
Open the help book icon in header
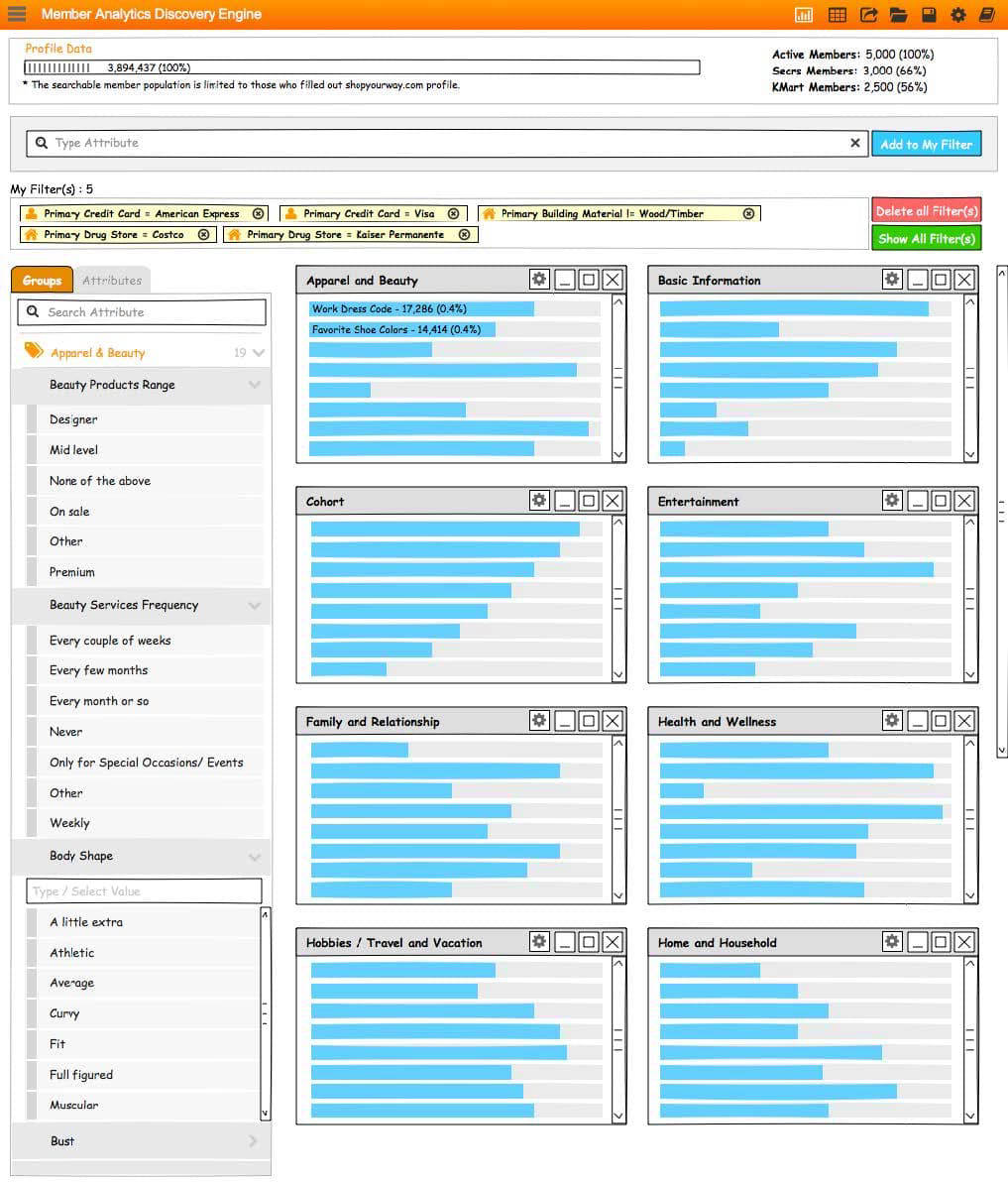click(986, 15)
